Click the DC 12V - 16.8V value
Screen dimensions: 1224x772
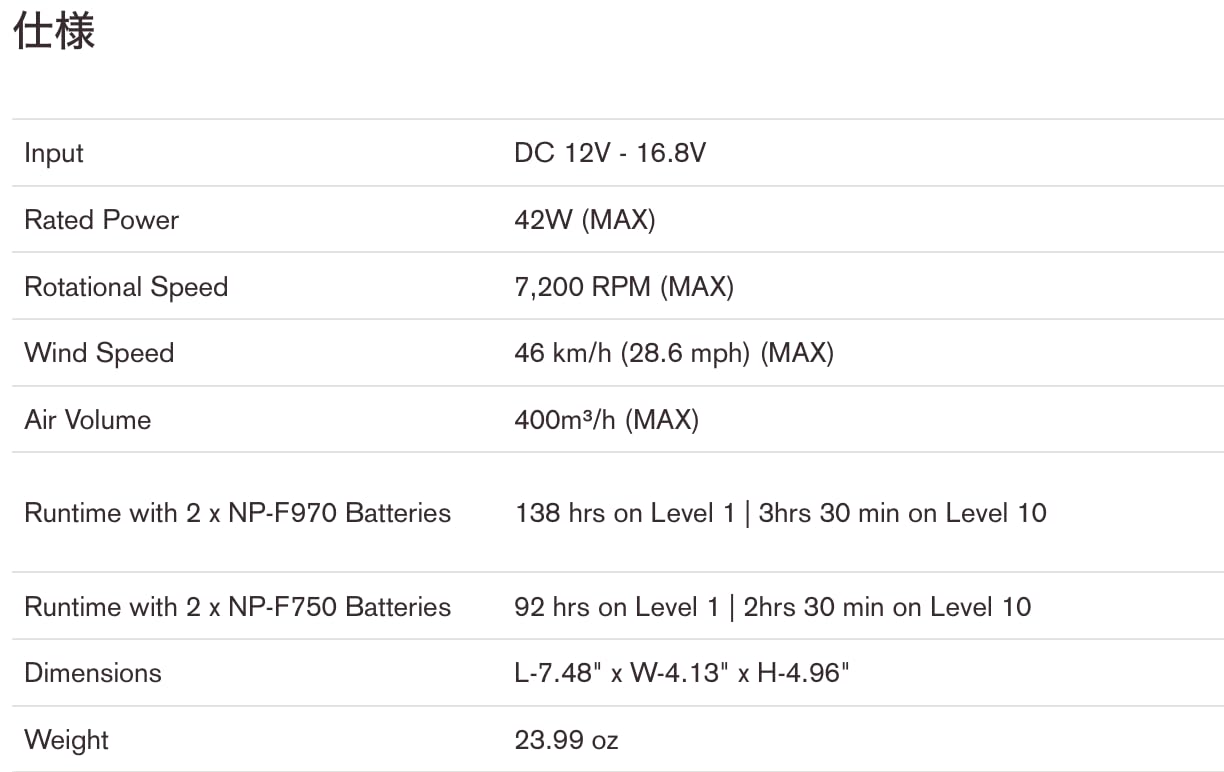click(x=610, y=153)
